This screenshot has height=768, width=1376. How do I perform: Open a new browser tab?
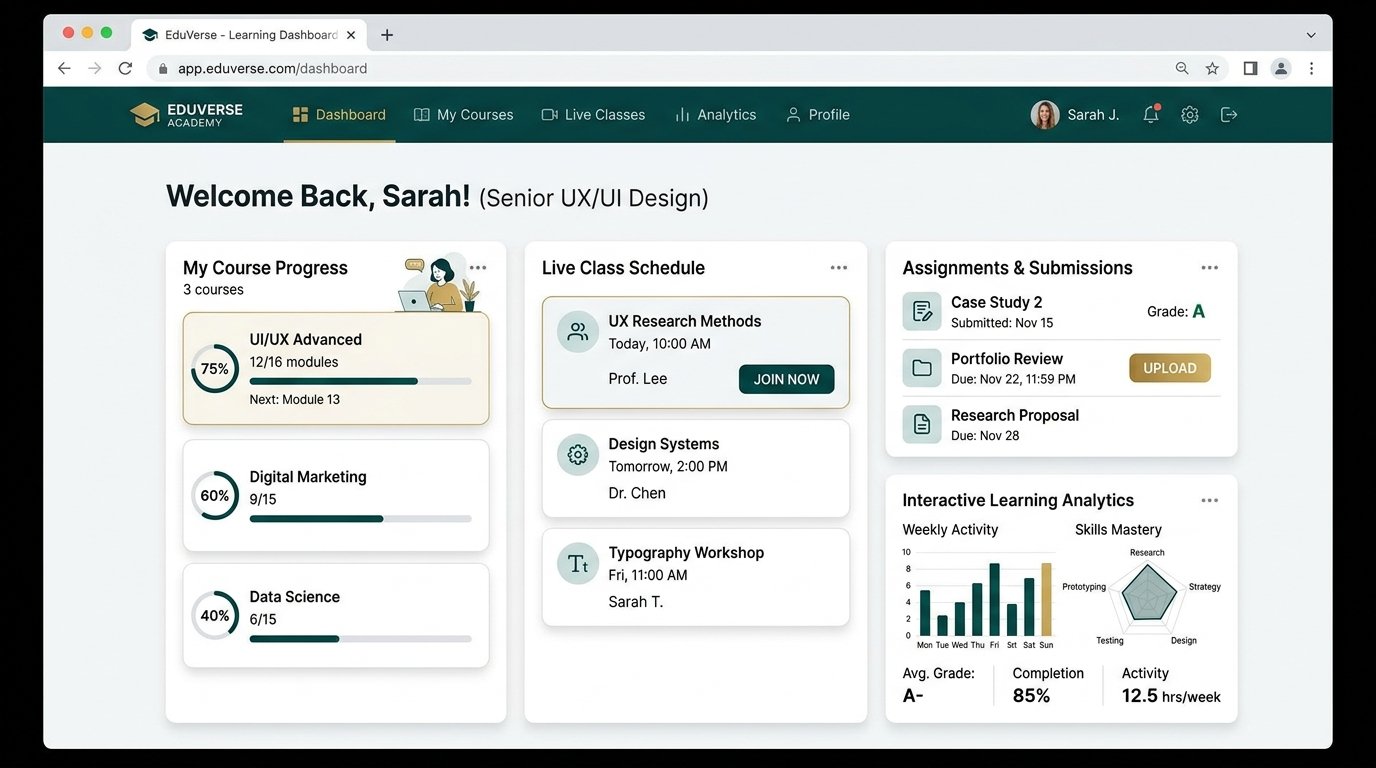pos(387,35)
